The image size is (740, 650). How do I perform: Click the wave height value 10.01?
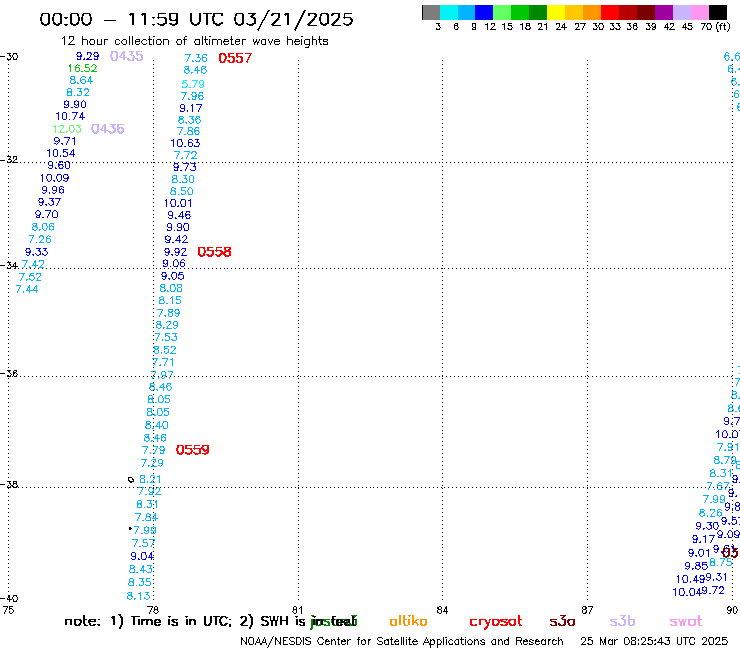coord(178,203)
